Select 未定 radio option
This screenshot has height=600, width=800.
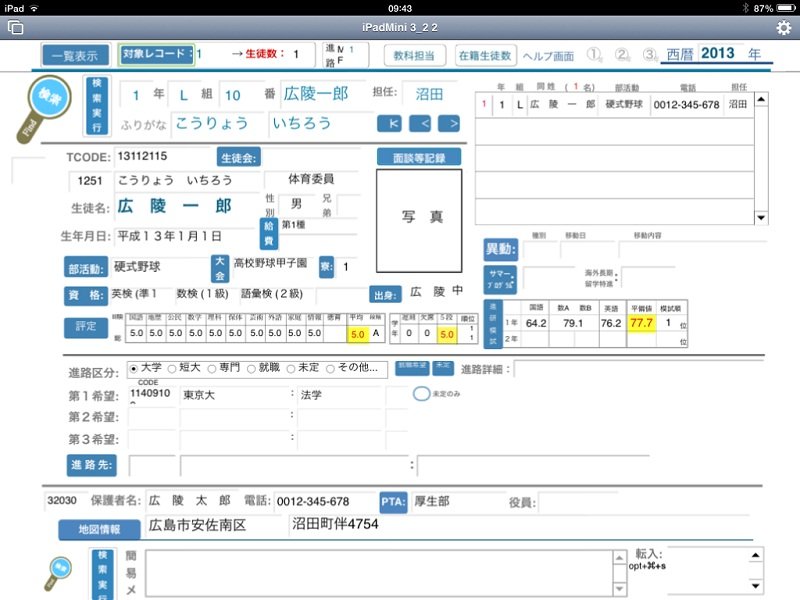coord(291,368)
